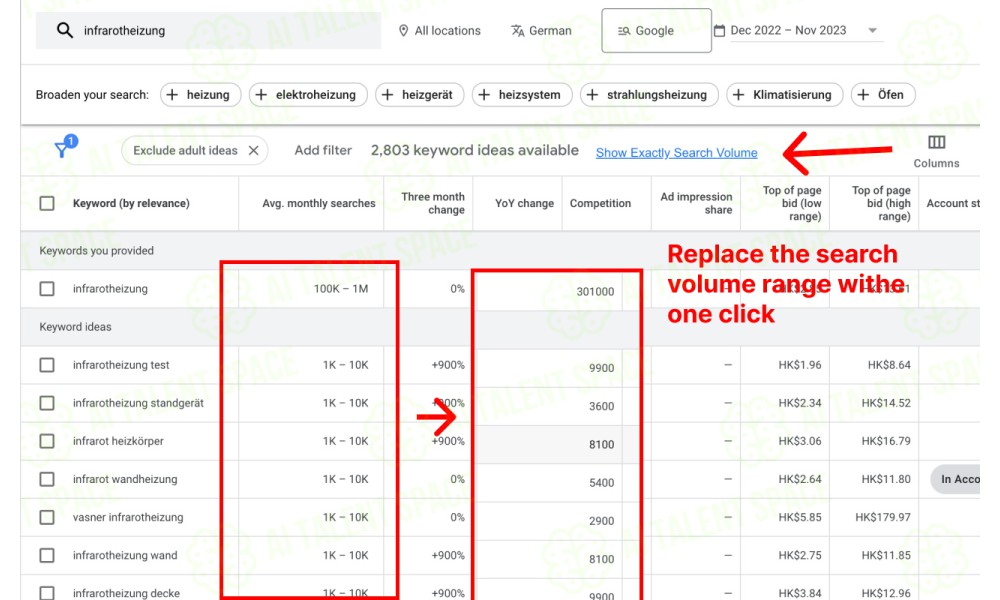The width and height of the screenshot is (1000, 600).
Task: Click the '2,803 keyword ideas available' text
Action: click(475, 150)
